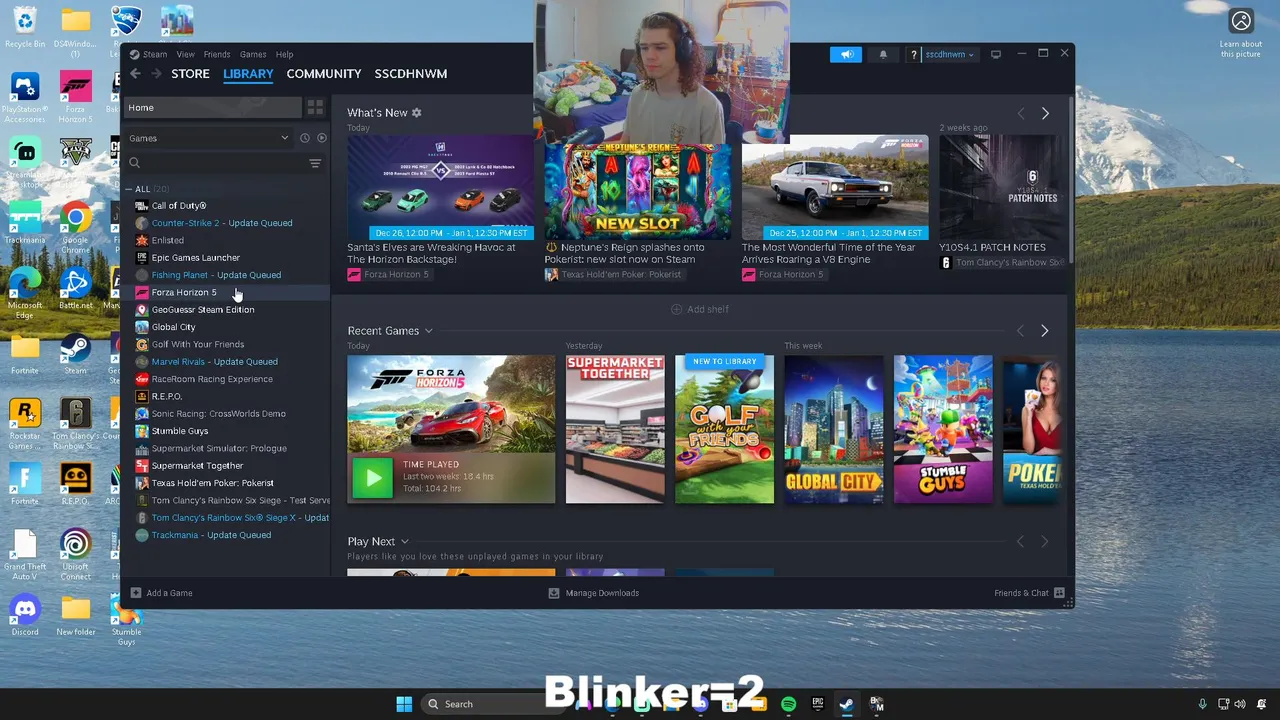Open advanced filter options in library search
The width and height of the screenshot is (1280, 720).
coord(315,163)
